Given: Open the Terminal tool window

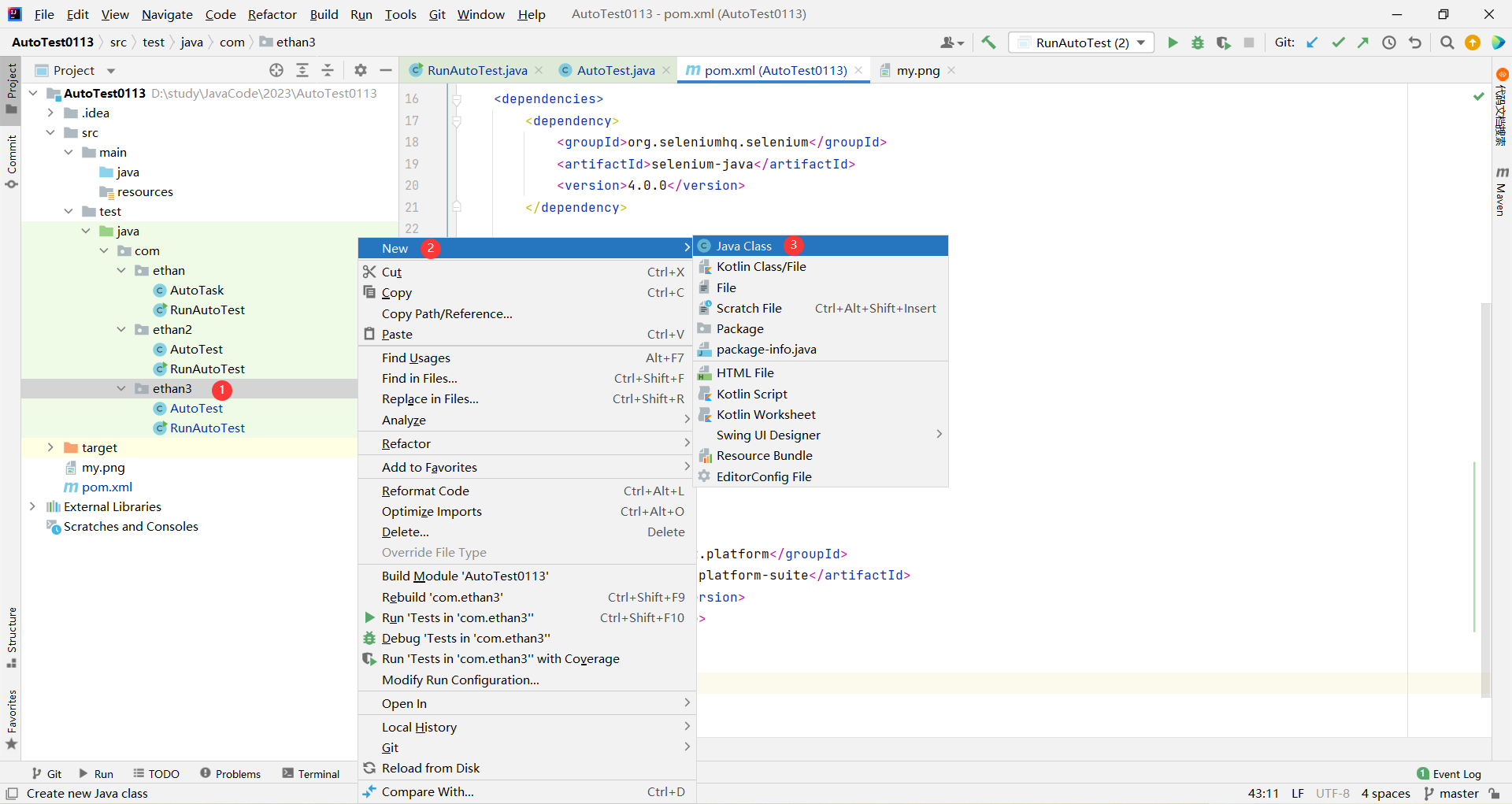Looking at the screenshot, I should click(x=310, y=774).
